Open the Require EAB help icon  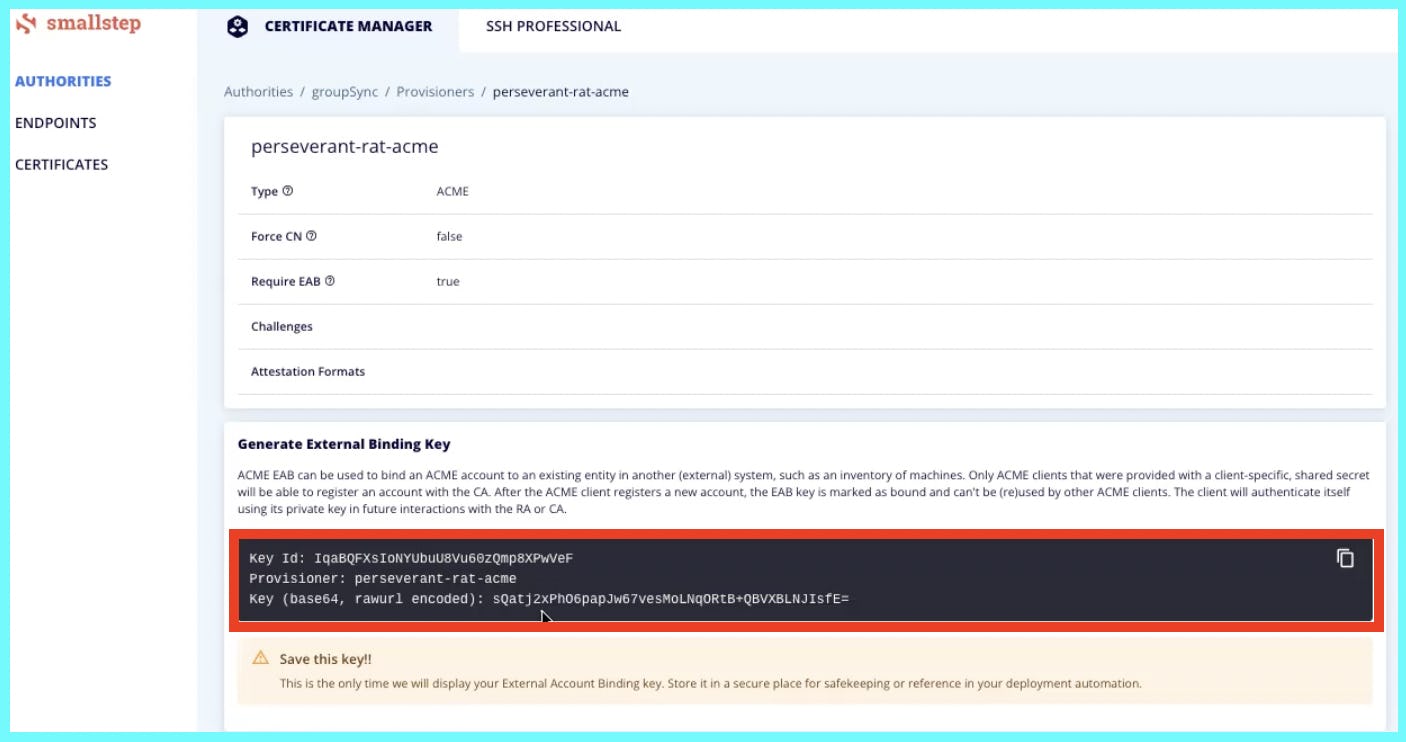pos(329,281)
